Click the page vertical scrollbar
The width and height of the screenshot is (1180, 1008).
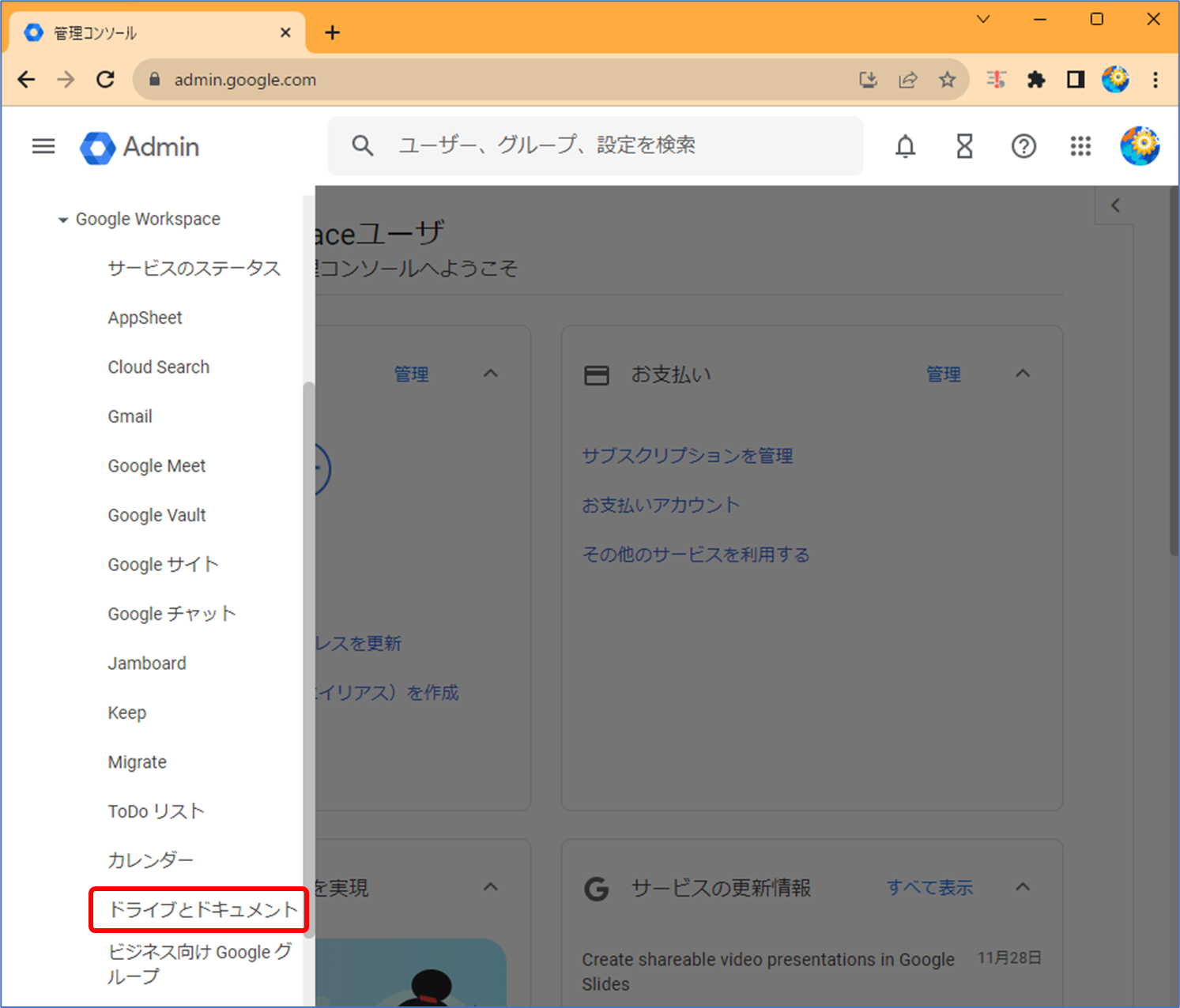point(1174,371)
